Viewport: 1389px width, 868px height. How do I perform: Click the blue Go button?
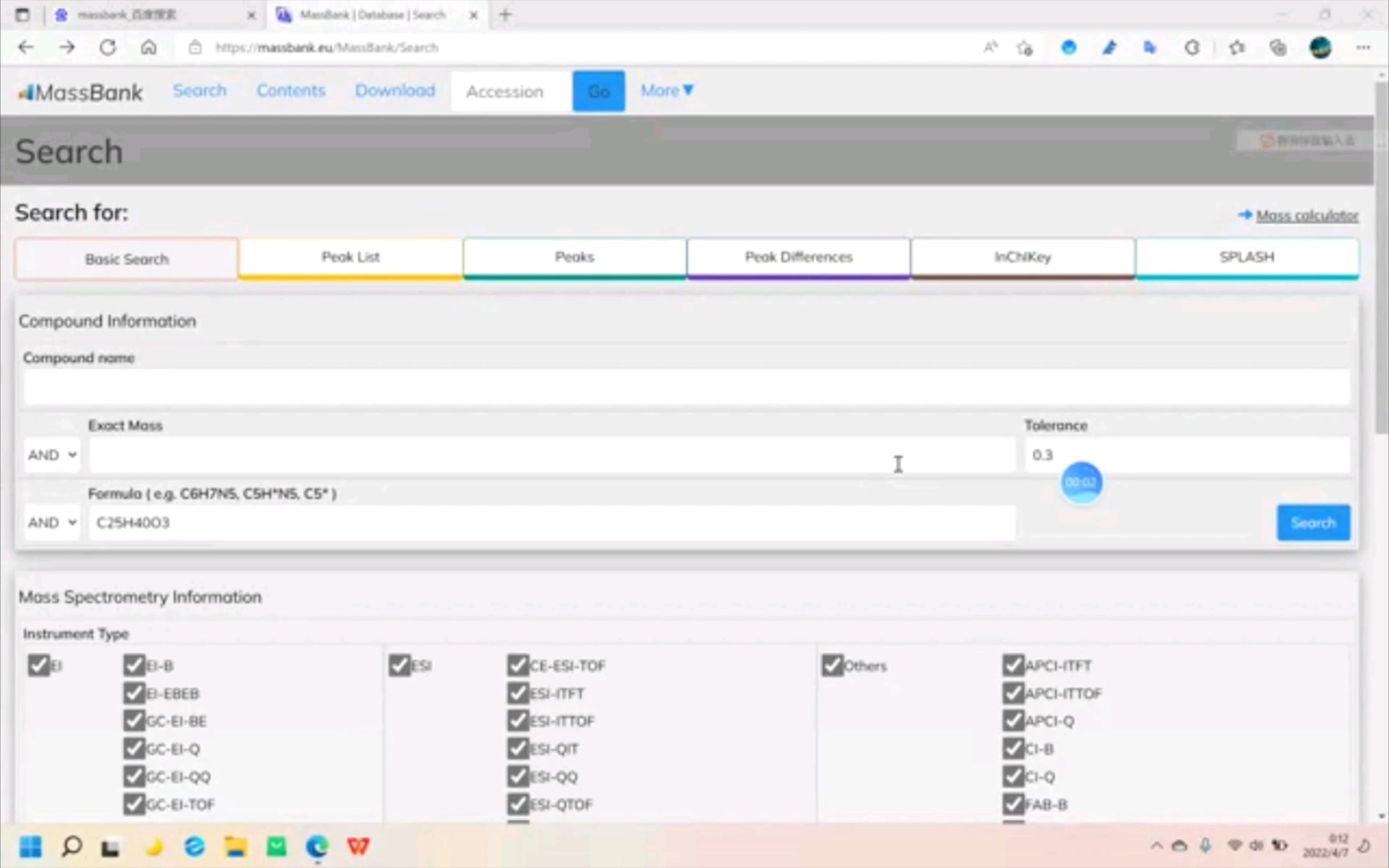click(x=598, y=92)
